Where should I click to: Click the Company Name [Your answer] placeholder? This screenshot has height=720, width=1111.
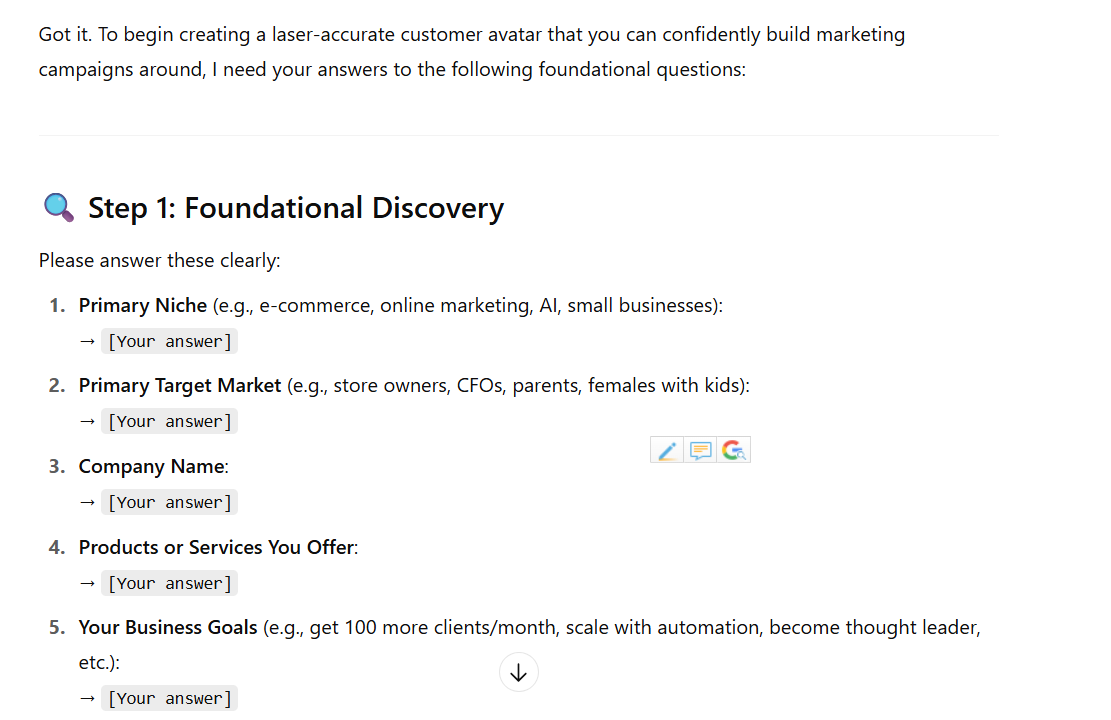[169, 502]
